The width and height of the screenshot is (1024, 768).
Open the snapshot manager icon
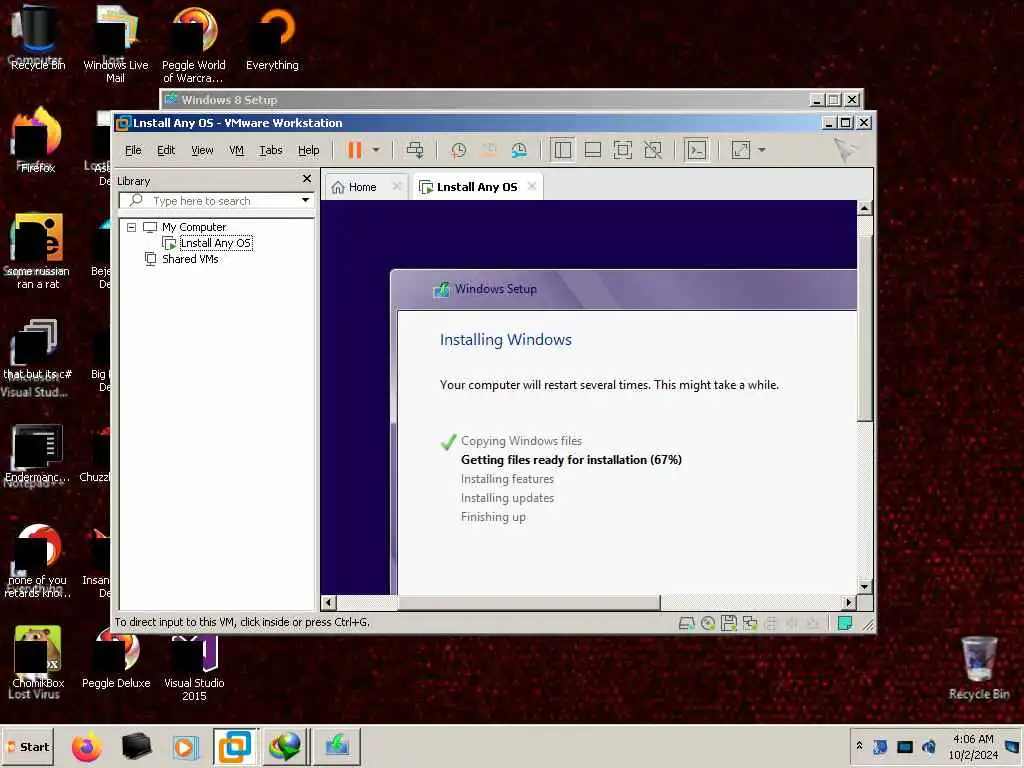(519, 150)
